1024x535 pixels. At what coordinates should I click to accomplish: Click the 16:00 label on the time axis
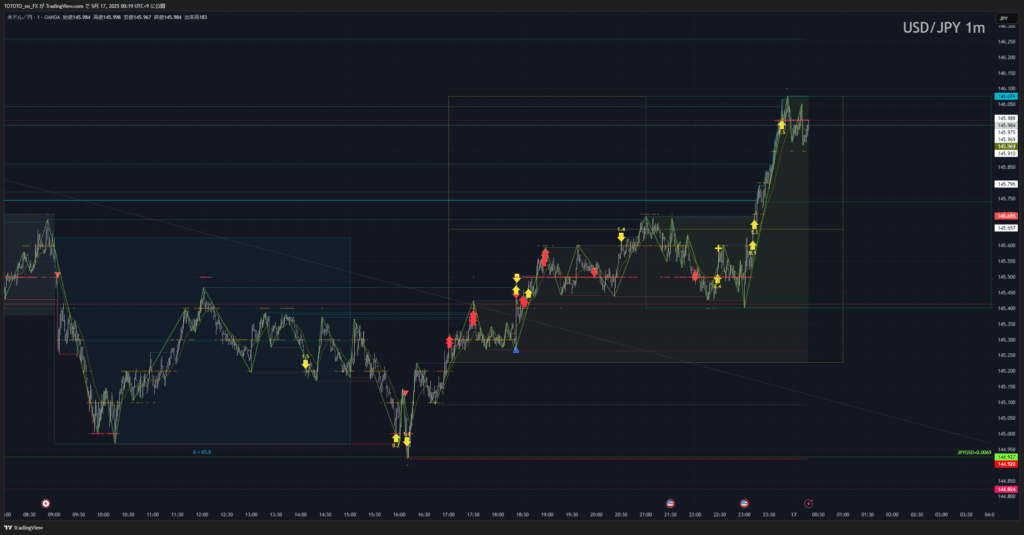[x=399, y=515]
